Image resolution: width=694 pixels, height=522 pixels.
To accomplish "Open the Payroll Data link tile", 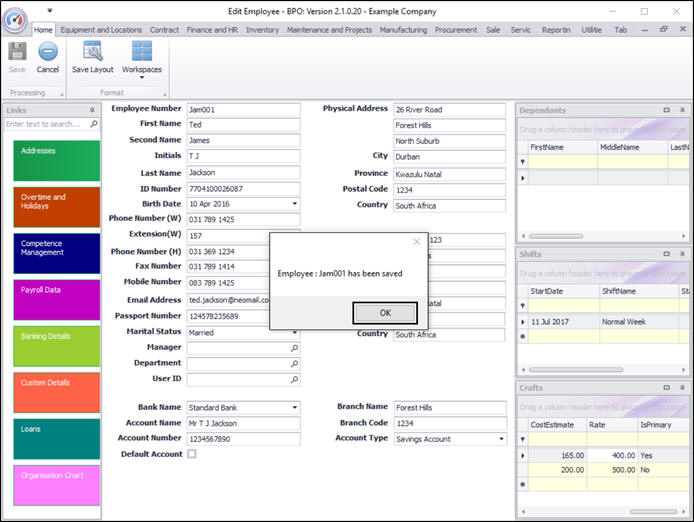I will click(x=57, y=300).
